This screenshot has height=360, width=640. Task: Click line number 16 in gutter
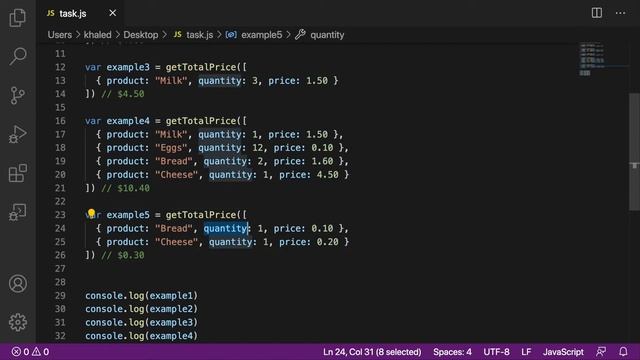(x=60, y=121)
